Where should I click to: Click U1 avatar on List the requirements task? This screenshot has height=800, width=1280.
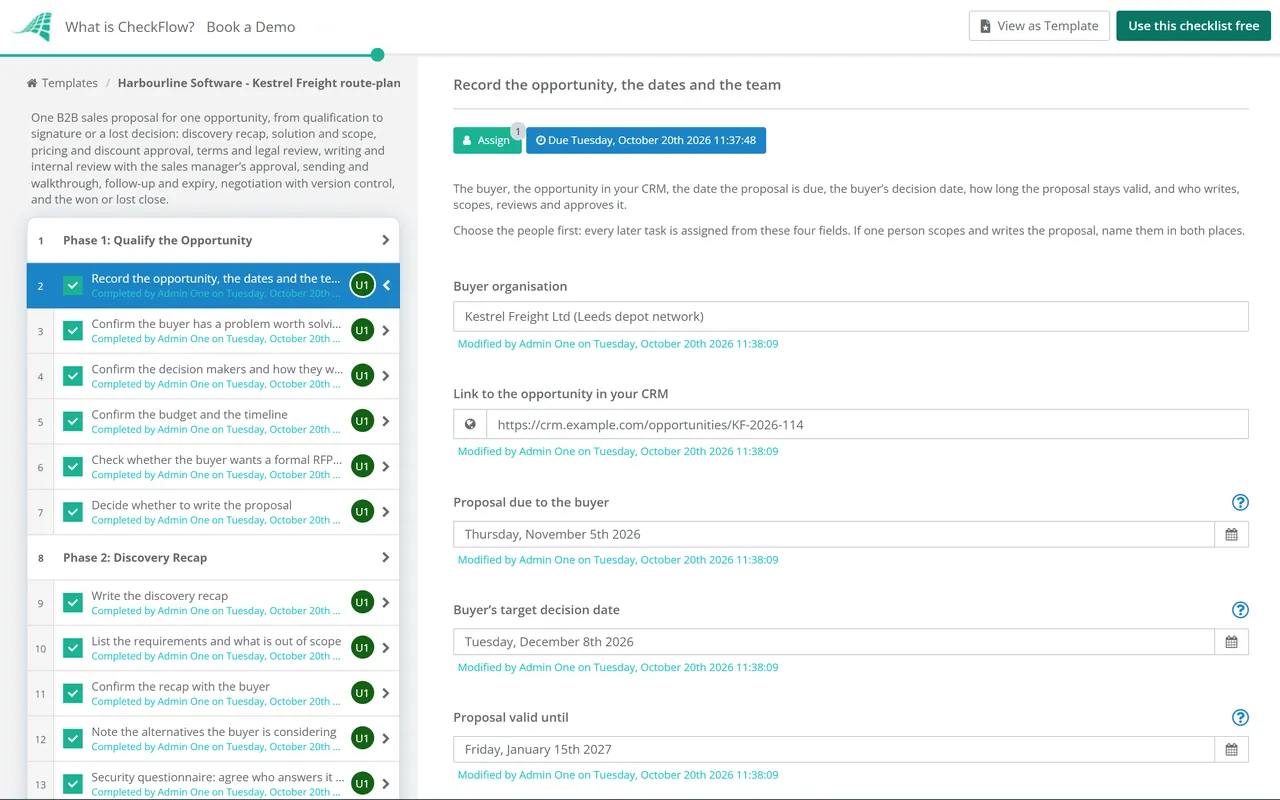pyautogui.click(x=362, y=648)
